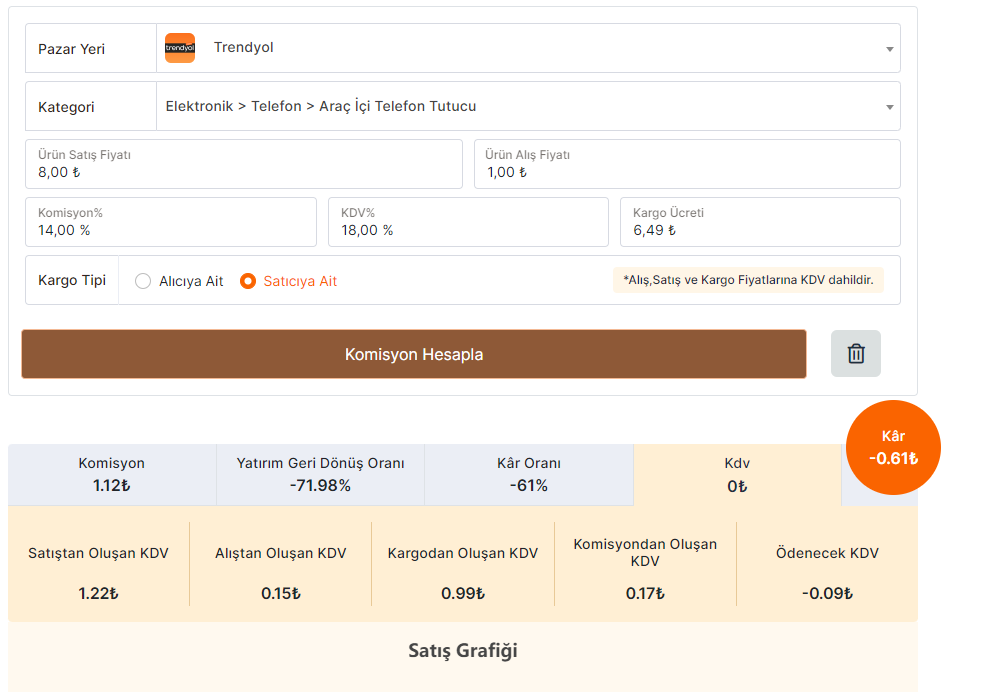Screen dimensions: 990x692
Task: Click the selected category text Araç İçi Telefon Tutucu
Action: click(x=398, y=106)
